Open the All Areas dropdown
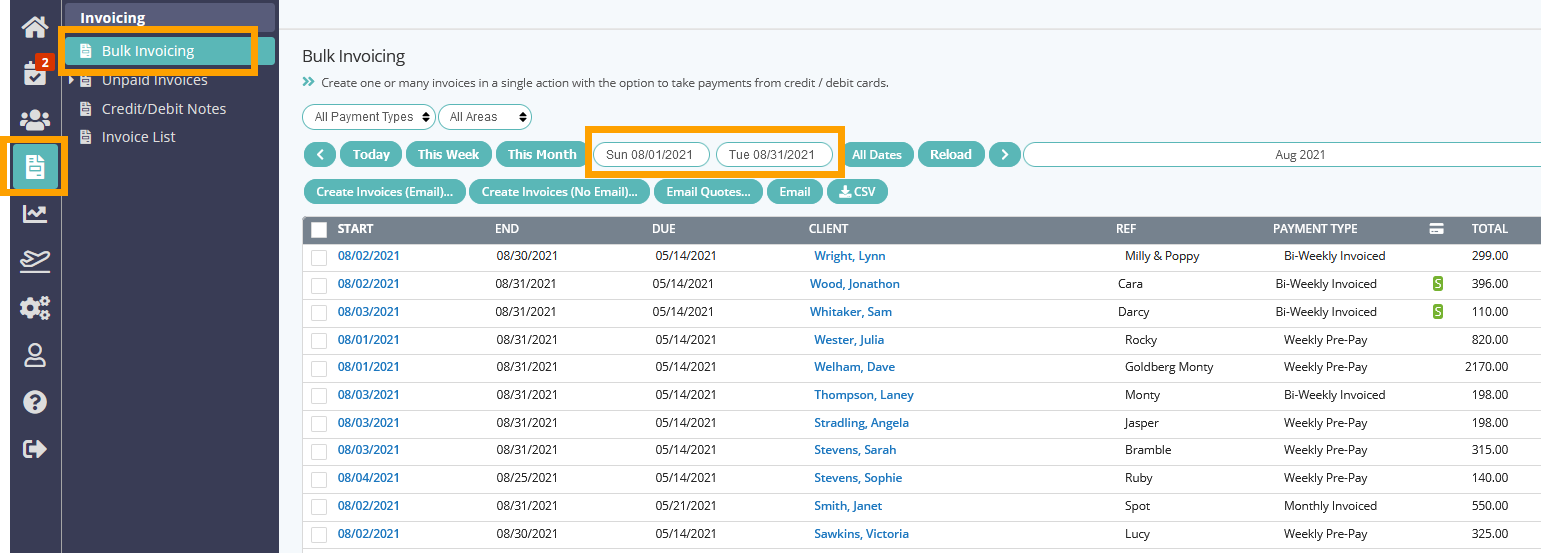The image size is (1541, 553). (x=485, y=117)
